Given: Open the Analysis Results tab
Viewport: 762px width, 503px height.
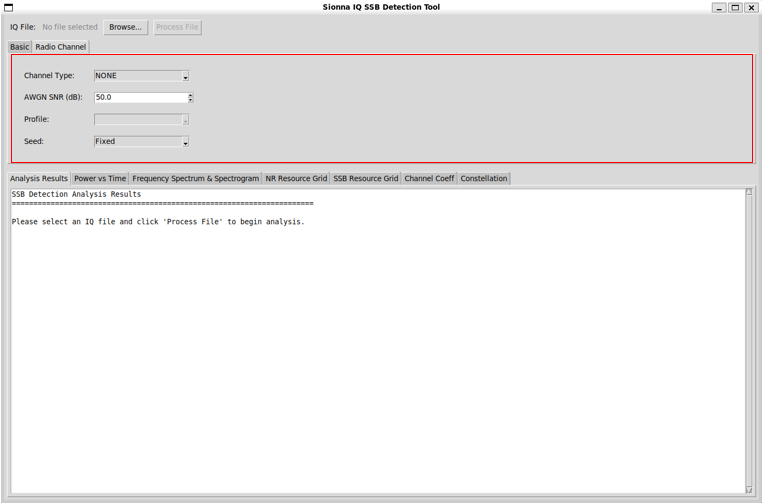Looking at the screenshot, I should point(39,179).
